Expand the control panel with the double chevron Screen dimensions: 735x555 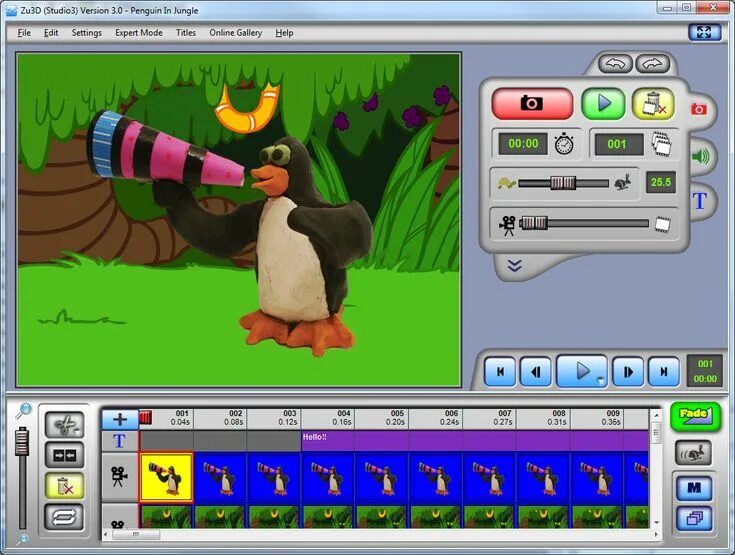click(514, 266)
